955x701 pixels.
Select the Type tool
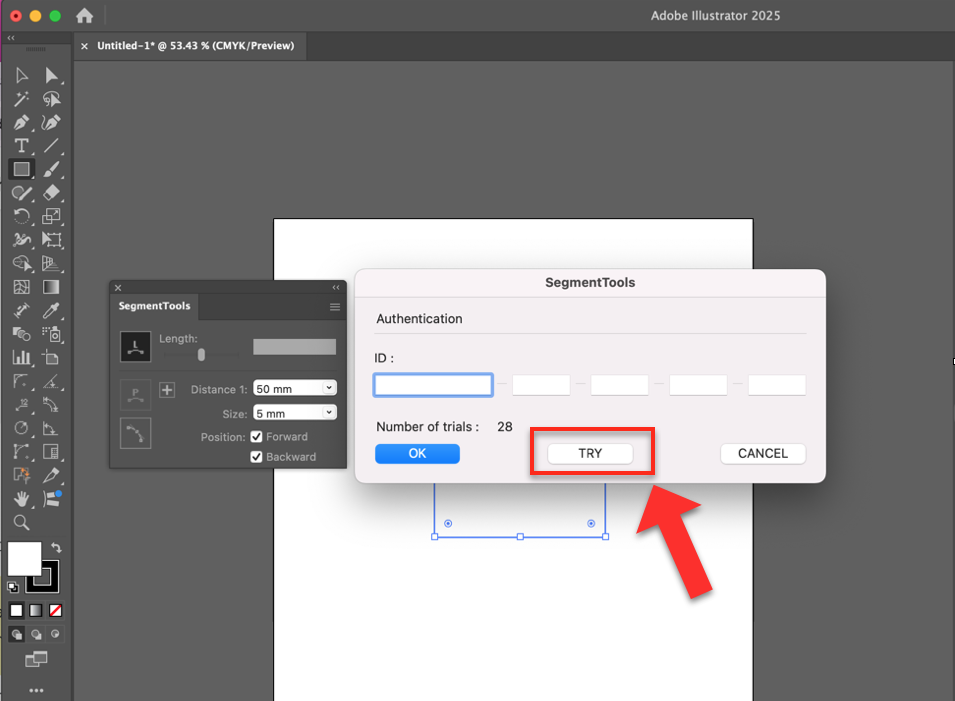(21, 146)
